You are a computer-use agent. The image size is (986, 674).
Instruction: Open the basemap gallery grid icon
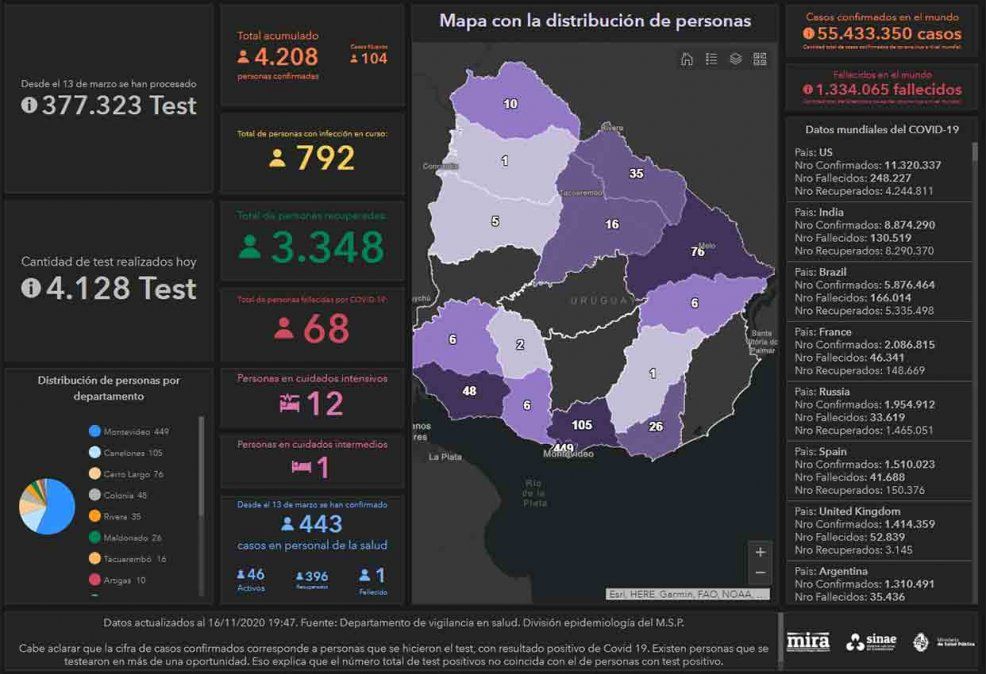(x=760, y=59)
